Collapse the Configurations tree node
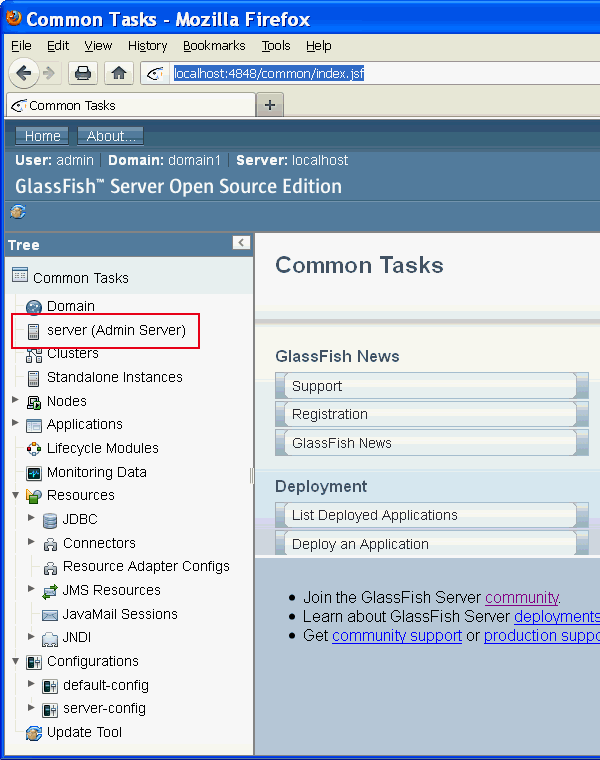The width and height of the screenshot is (600, 760). point(15,661)
